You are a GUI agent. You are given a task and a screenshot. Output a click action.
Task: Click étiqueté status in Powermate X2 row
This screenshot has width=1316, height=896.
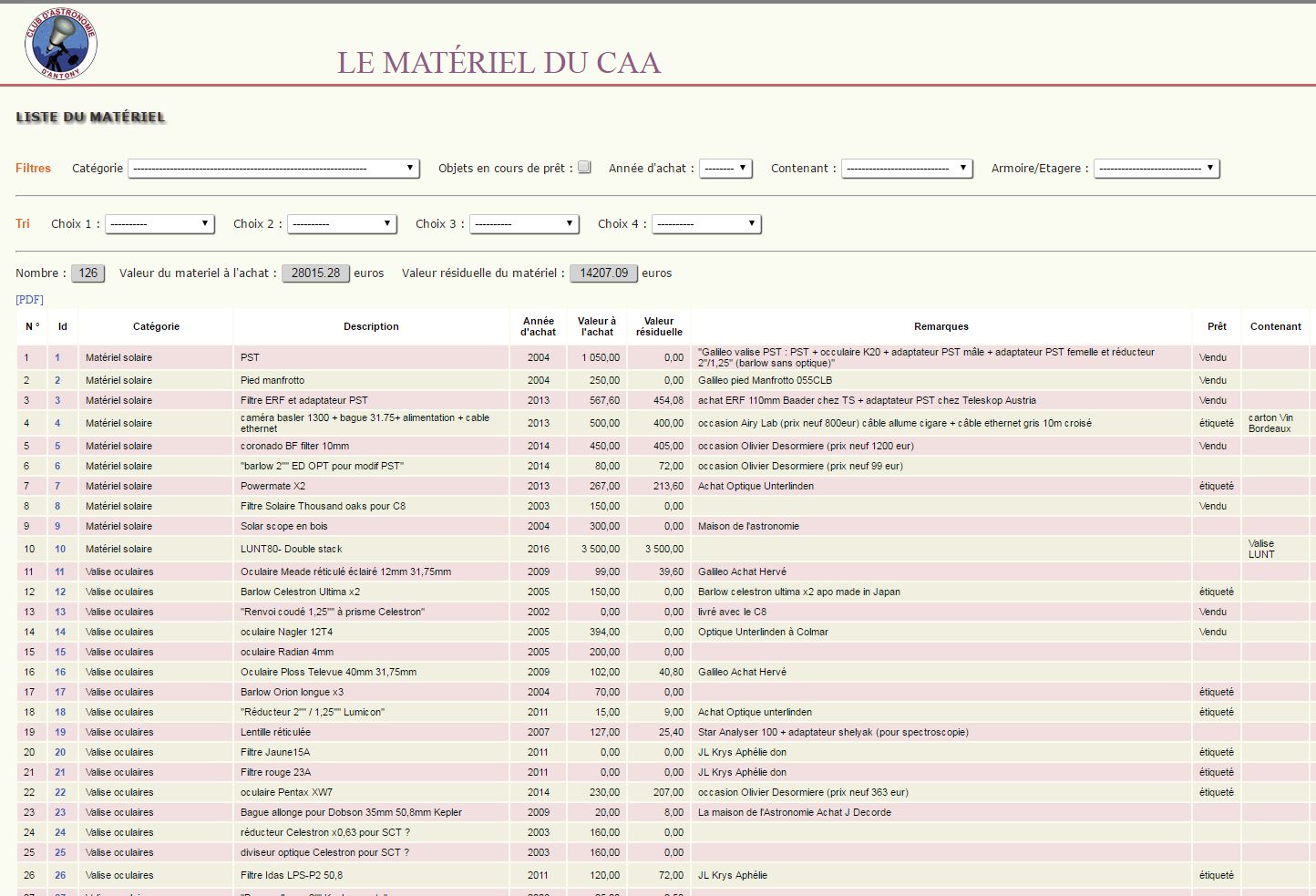click(1217, 487)
